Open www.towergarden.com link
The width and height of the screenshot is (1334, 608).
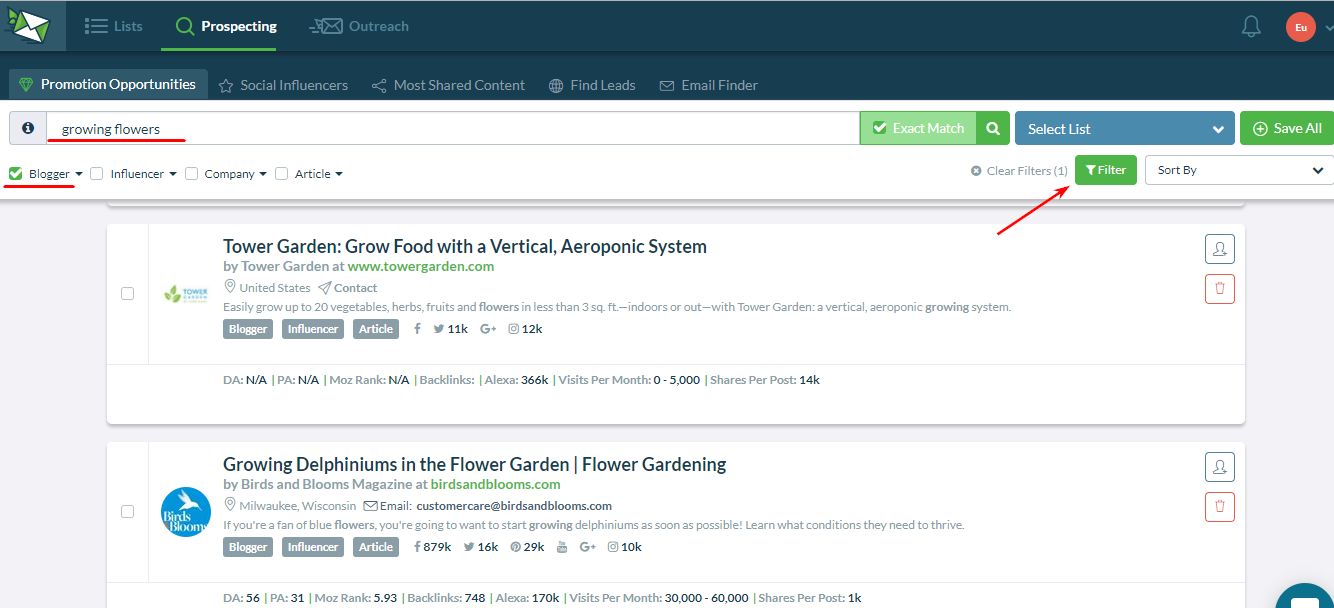[x=421, y=266]
